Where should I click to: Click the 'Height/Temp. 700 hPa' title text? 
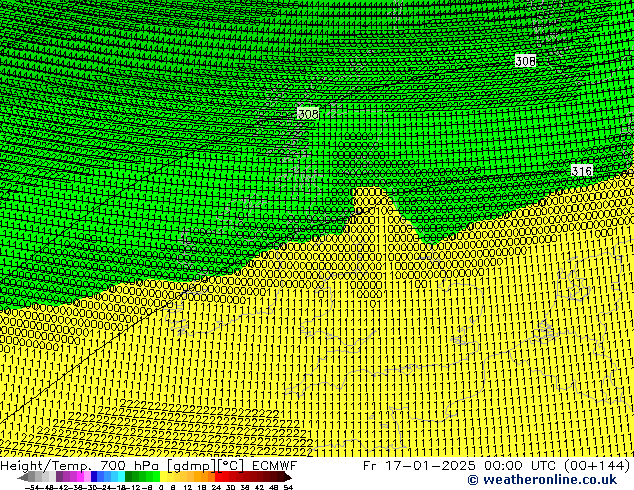click(x=80, y=466)
